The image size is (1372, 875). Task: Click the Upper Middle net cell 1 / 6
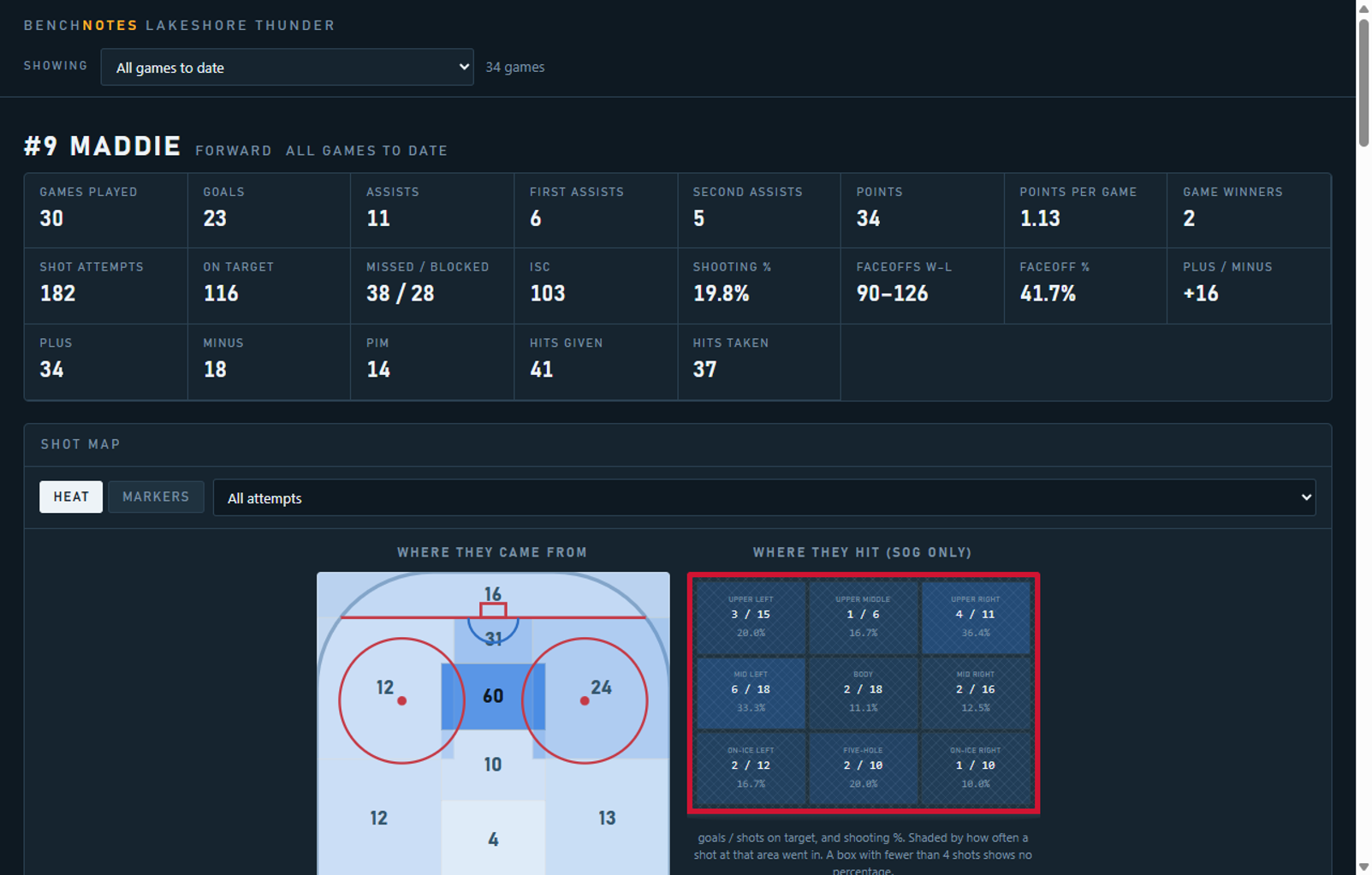(863, 617)
